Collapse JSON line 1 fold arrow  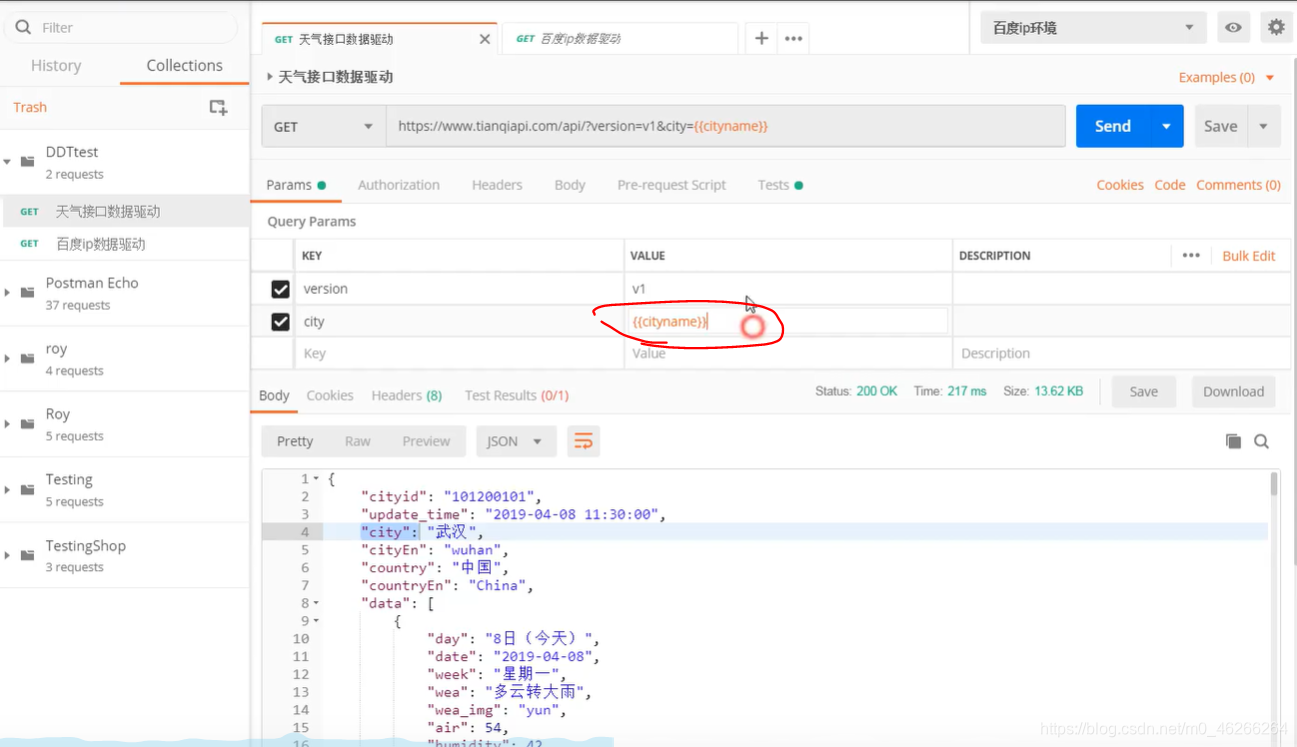pos(317,479)
